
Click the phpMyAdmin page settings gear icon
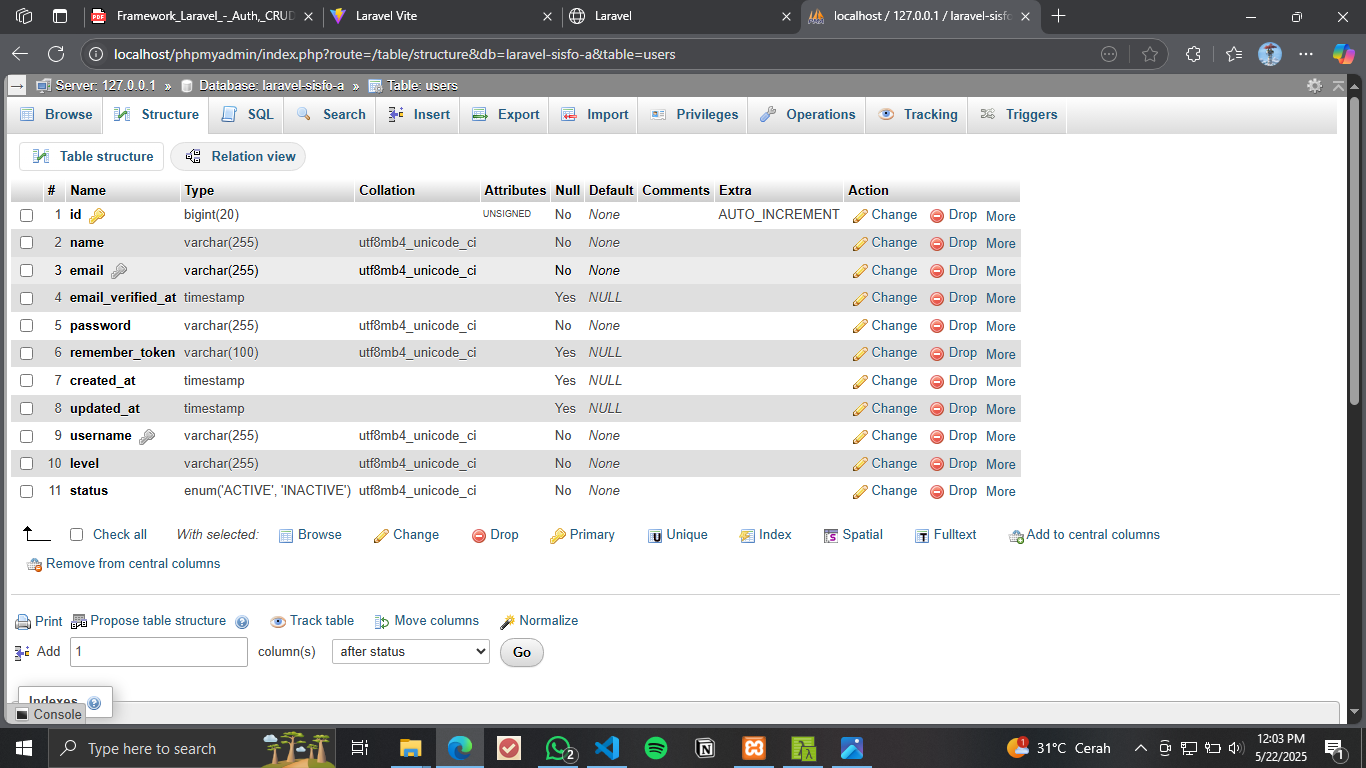coord(1314,86)
